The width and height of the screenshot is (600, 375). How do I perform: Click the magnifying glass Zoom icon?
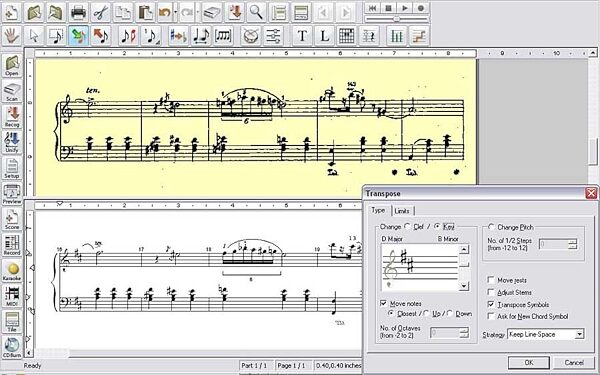[x=256, y=12]
